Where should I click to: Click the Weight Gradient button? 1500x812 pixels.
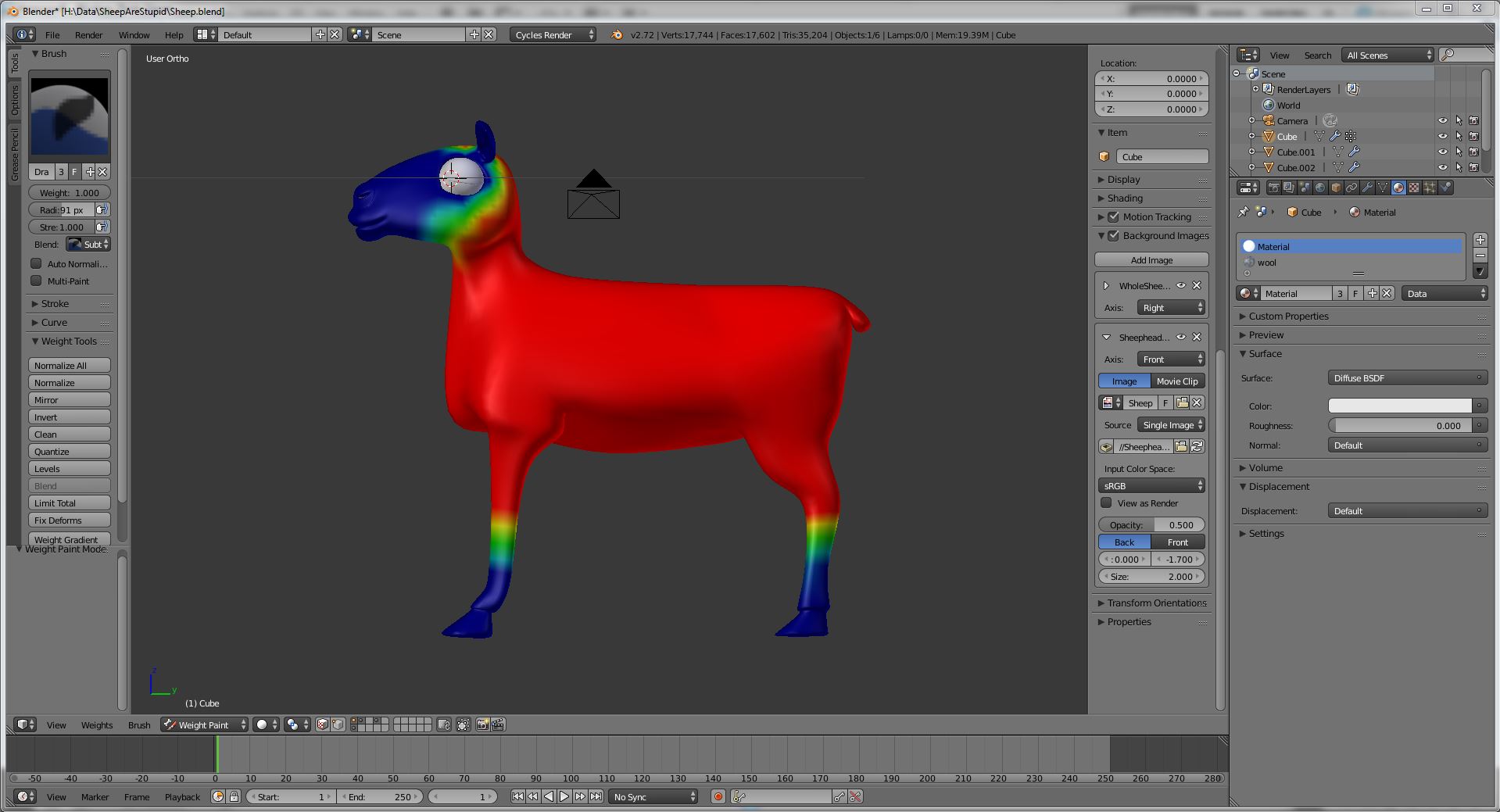pos(70,539)
